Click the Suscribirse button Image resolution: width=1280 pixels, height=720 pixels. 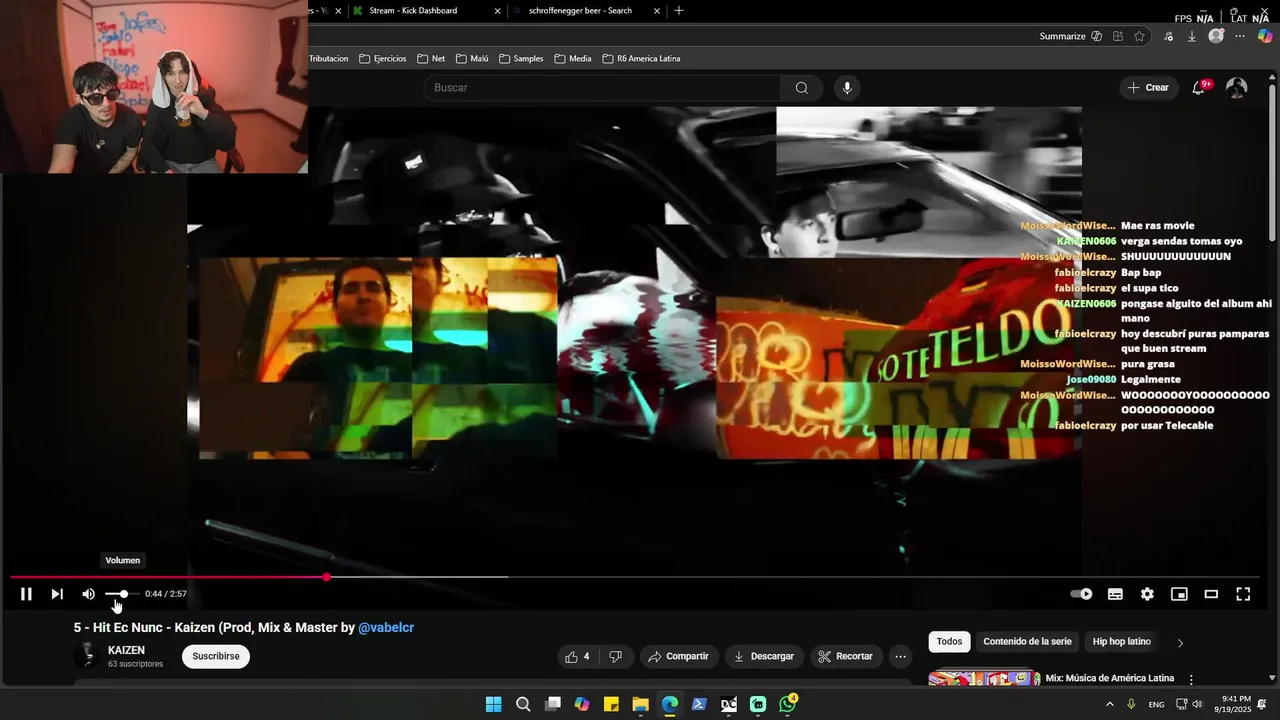tap(216, 656)
